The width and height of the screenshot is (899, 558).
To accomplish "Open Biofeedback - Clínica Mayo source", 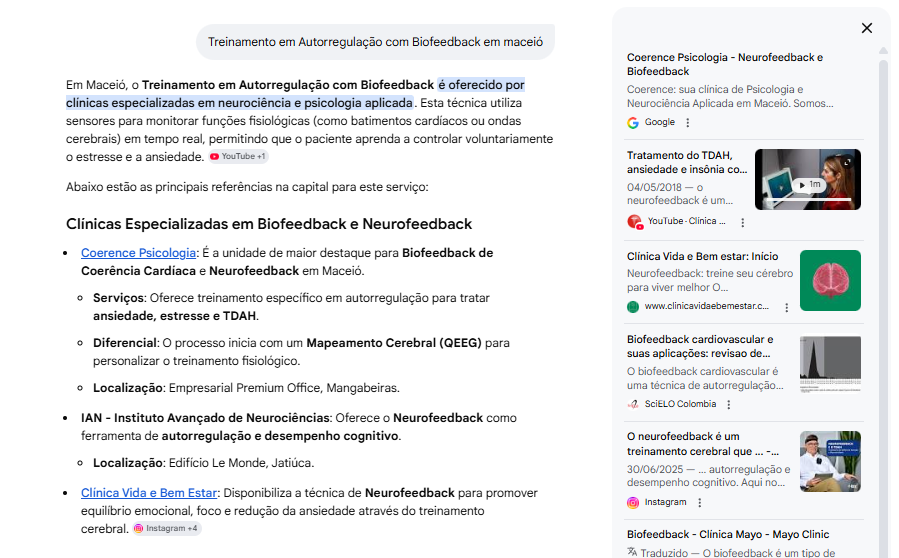I will (728, 534).
